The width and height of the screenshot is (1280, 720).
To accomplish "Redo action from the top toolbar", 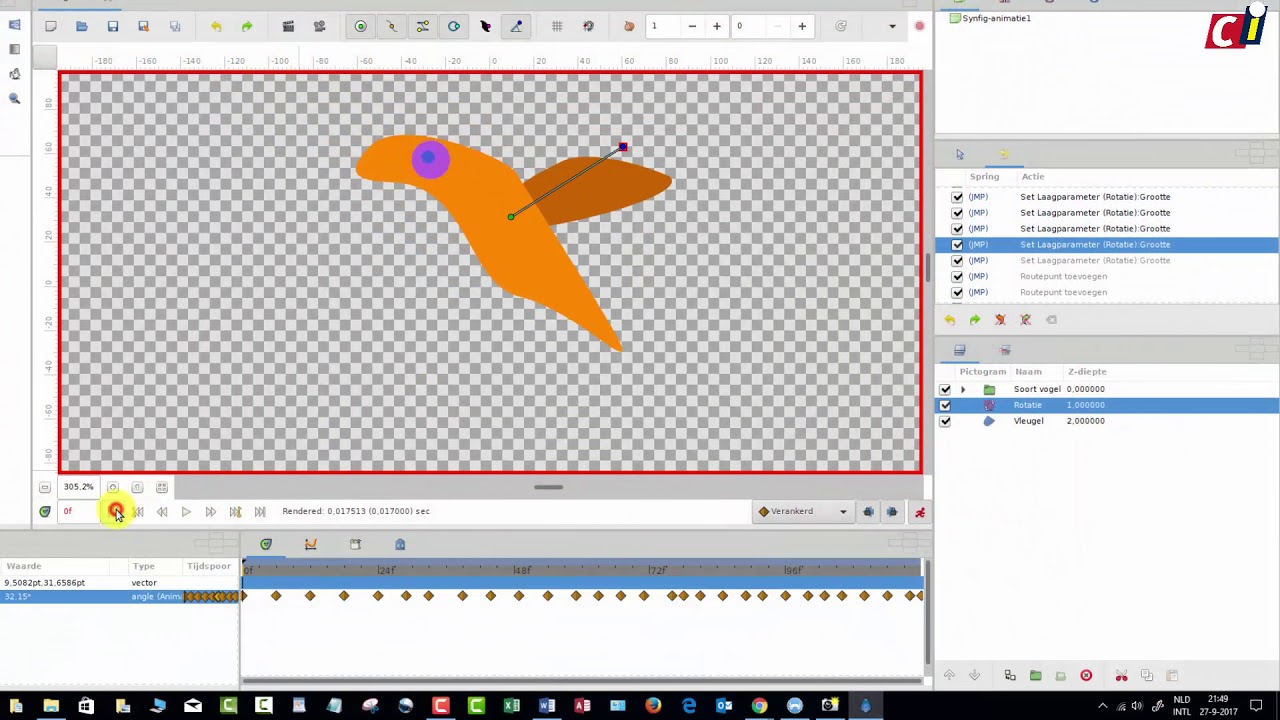I will click(x=247, y=26).
